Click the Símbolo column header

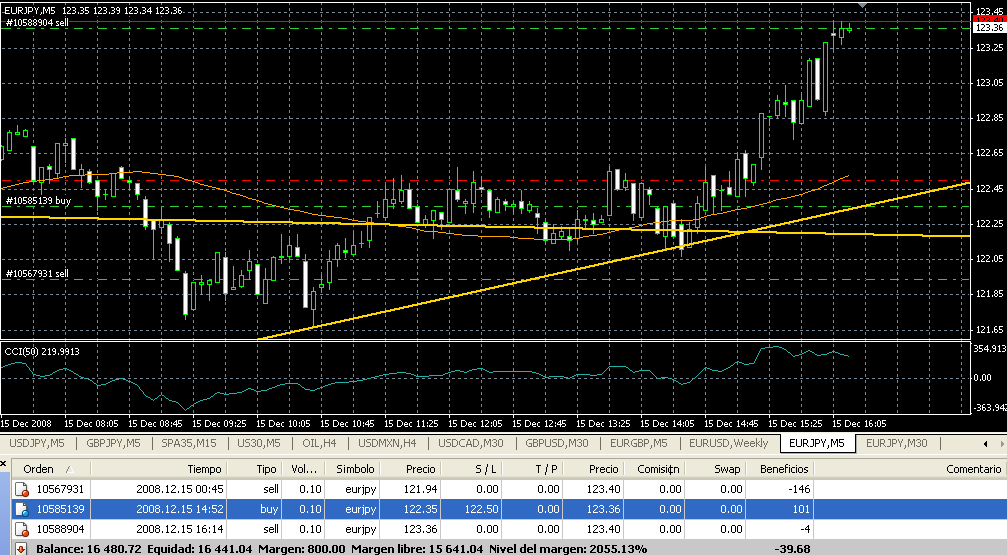[355, 469]
